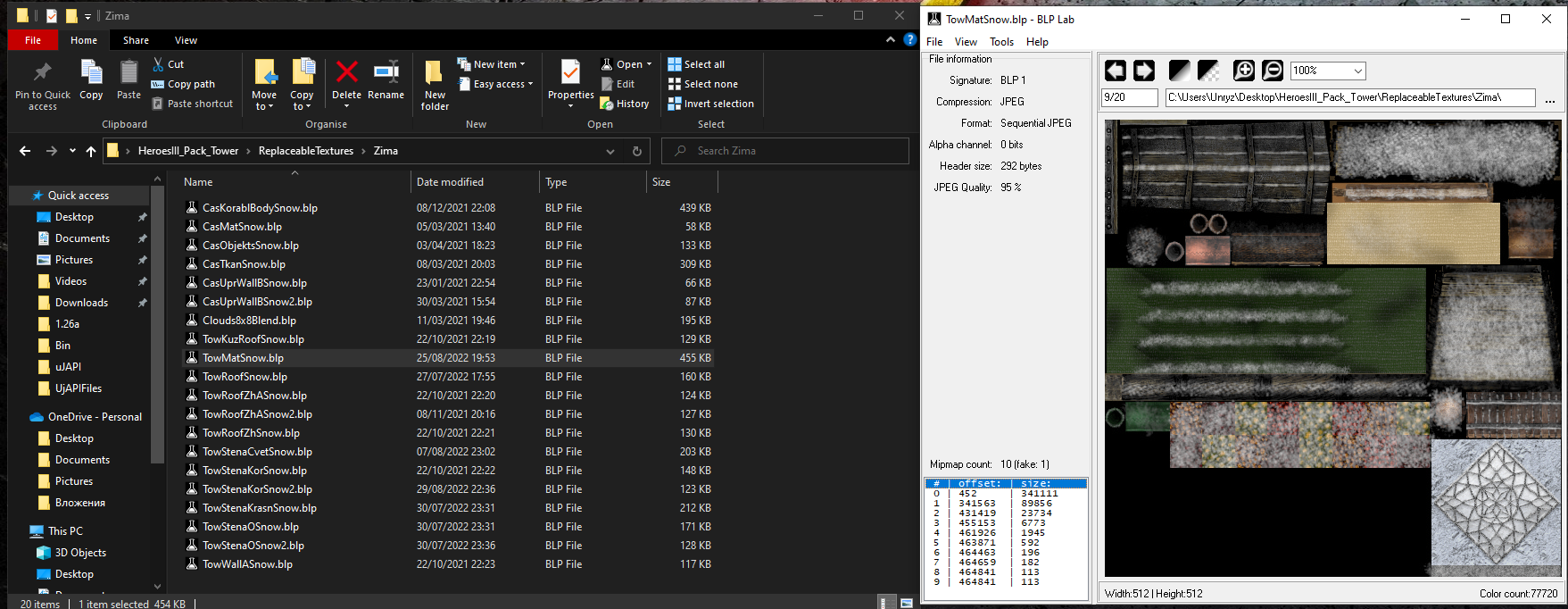Switch to details view icon in status bar
Image resolution: width=1568 pixels, height=609 pixels.
[886, 603]
